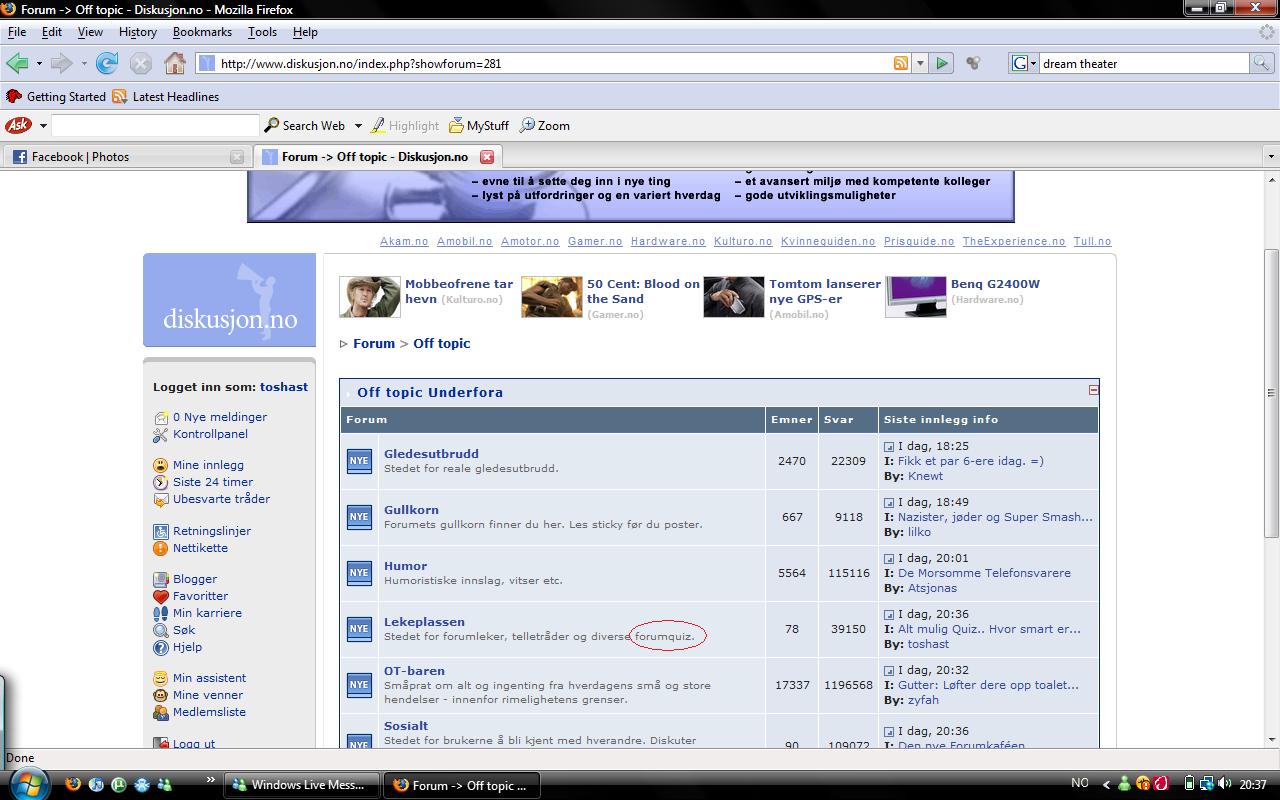Click the Min assistent smiley icon
1280x800 pixels.
click(x=160, y=678)
